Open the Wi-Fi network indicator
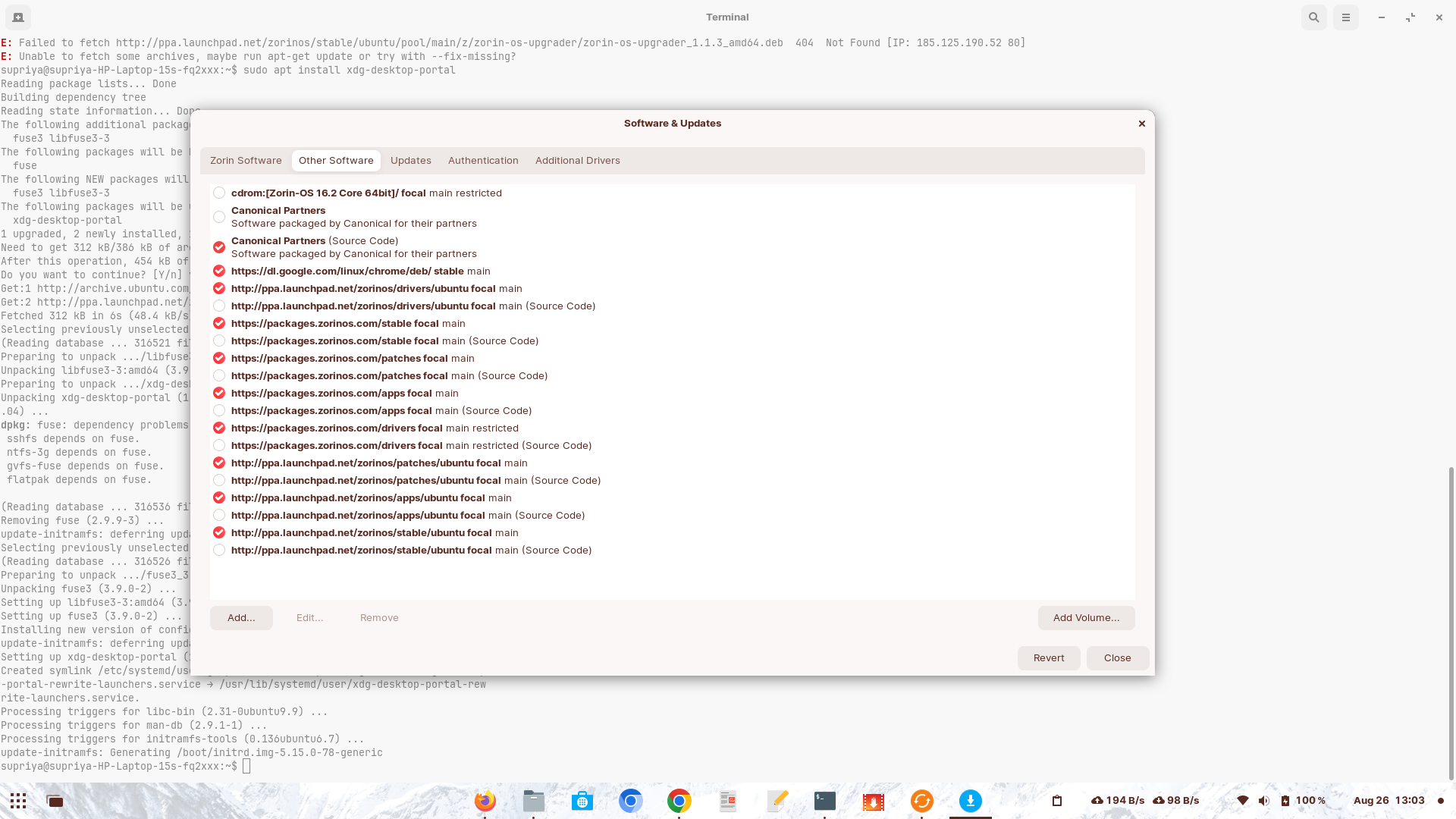1456x819 pixels. click(x=1242, y=801)
